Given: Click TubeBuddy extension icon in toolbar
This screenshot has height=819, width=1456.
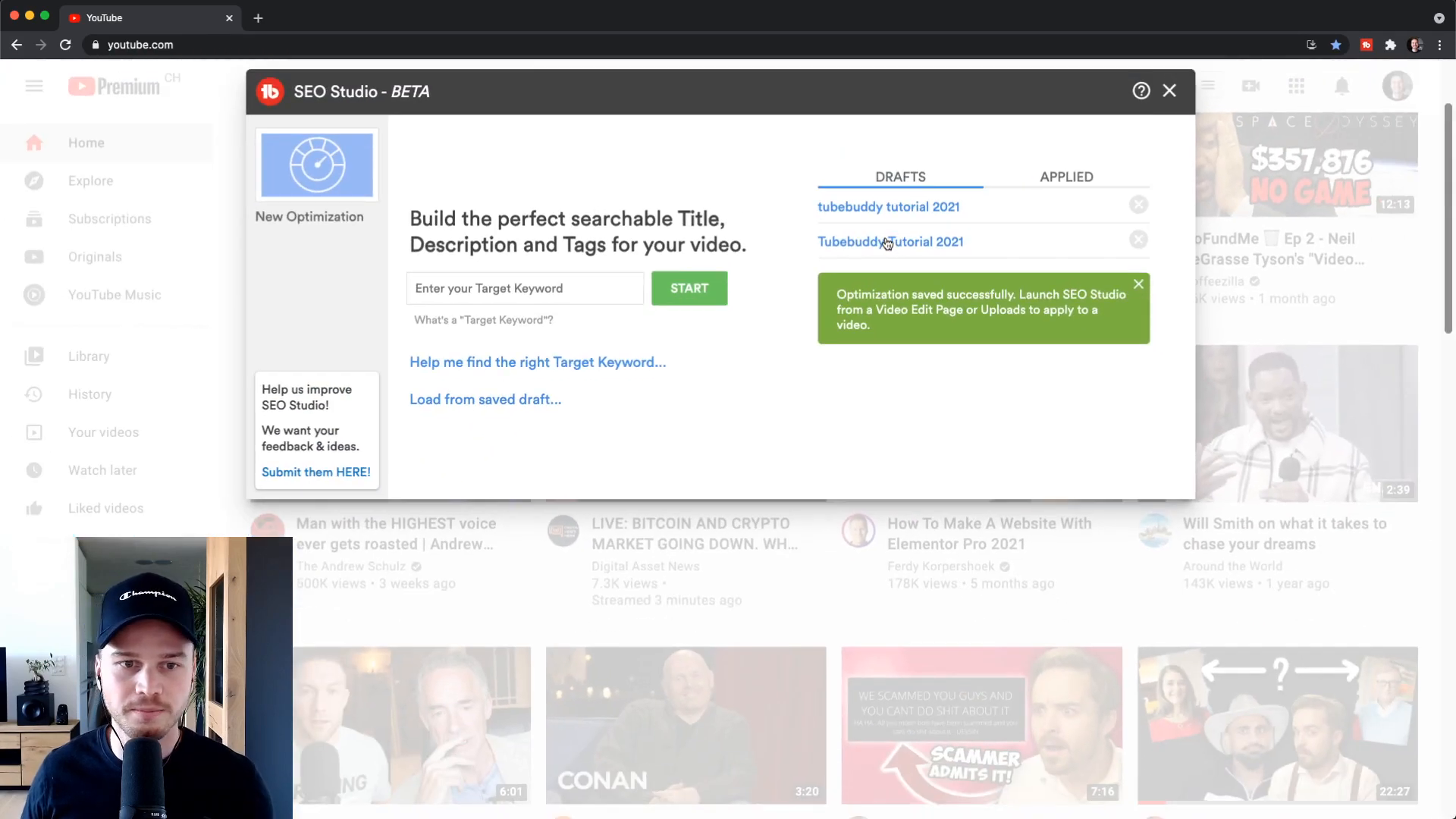Looking at the screenshot, I should click(x=1367, y=45).
